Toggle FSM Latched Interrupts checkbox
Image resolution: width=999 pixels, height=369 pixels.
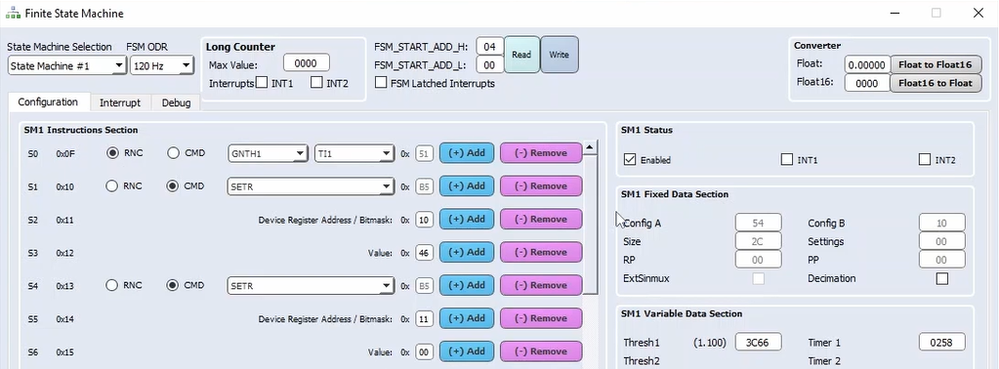point(381,83)
